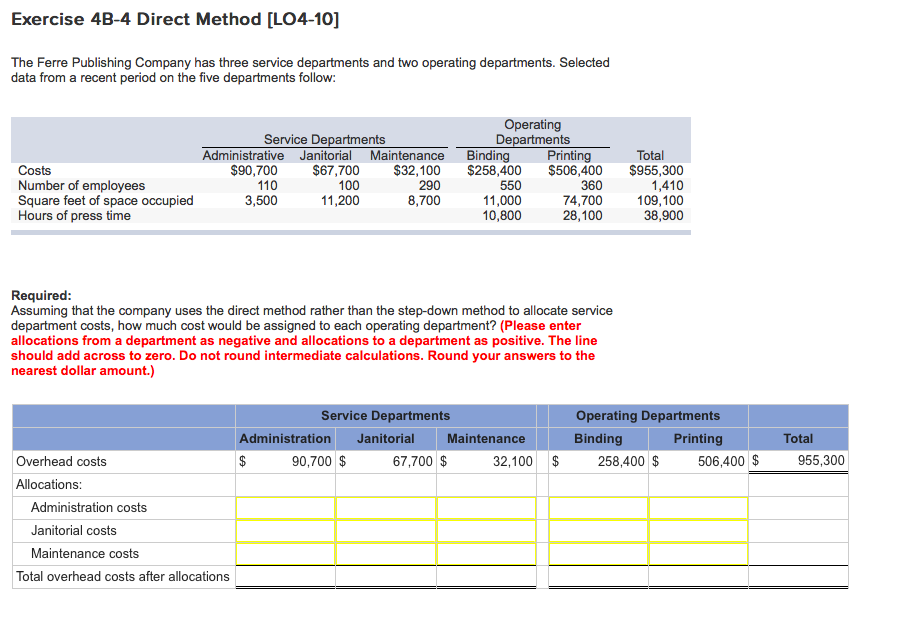Select the Service Departments column header

385,415
